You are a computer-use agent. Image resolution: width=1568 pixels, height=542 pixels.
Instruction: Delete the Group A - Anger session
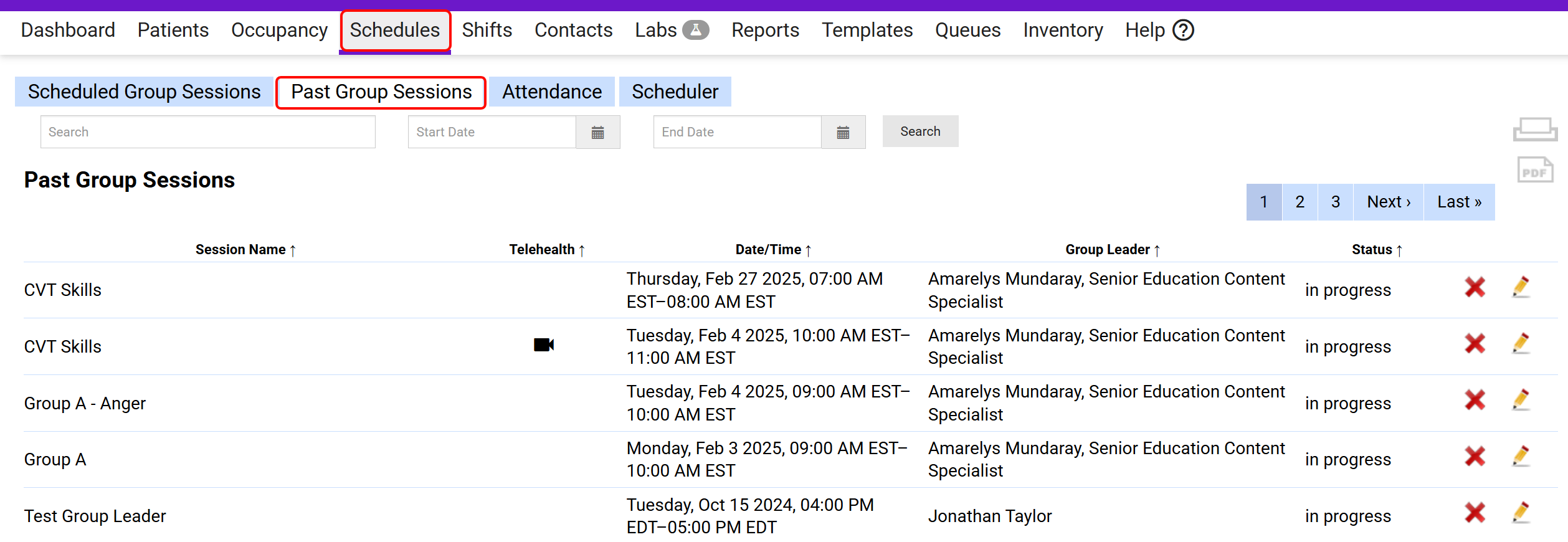[1475, 400]
